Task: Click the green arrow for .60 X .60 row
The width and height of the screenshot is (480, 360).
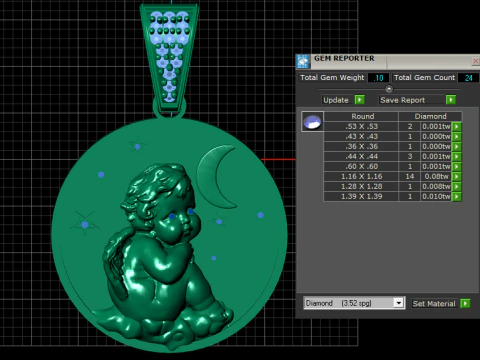Action: (x=457, y=166)
